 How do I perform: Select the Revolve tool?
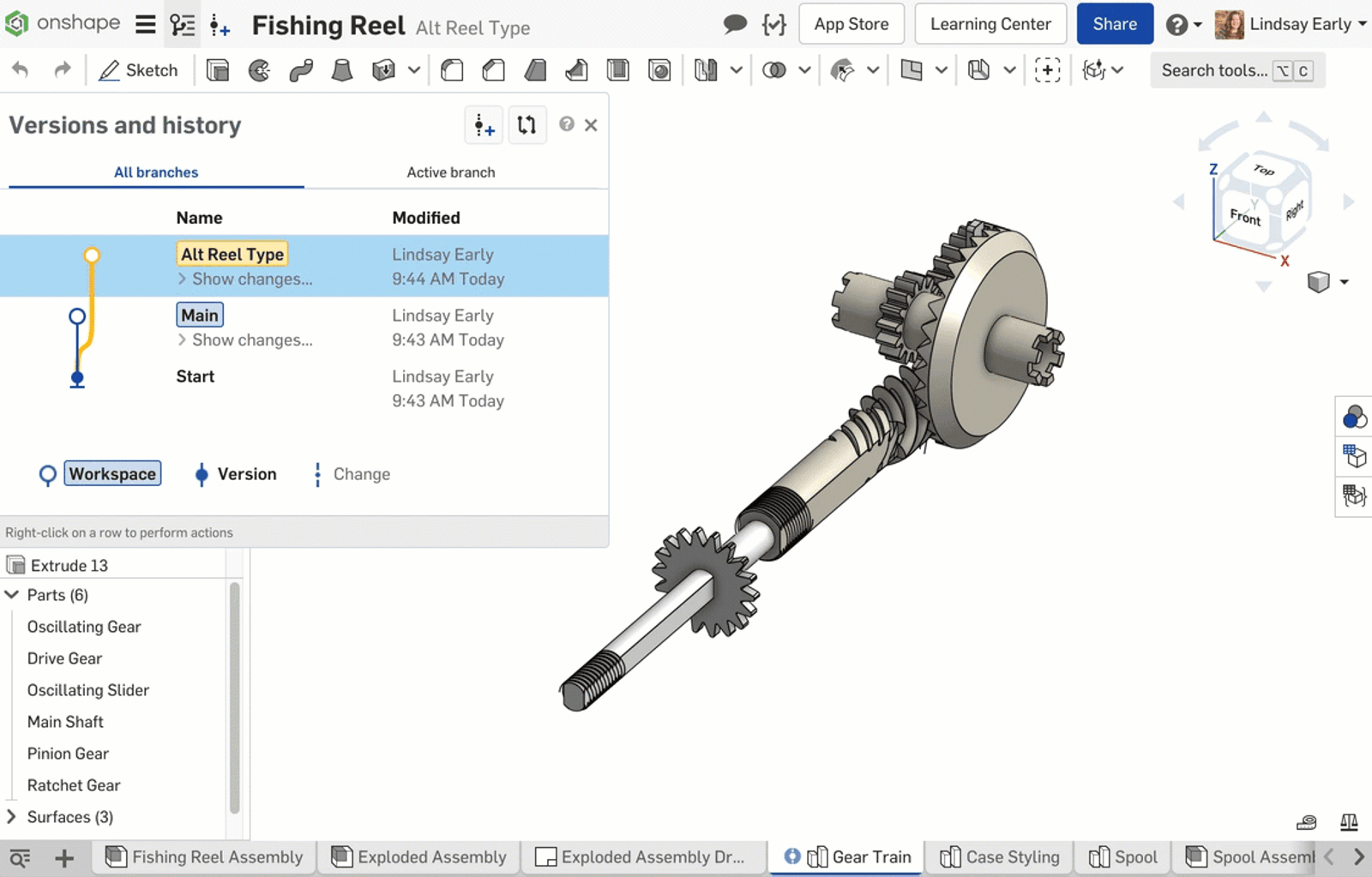click(x=259, y=70)
